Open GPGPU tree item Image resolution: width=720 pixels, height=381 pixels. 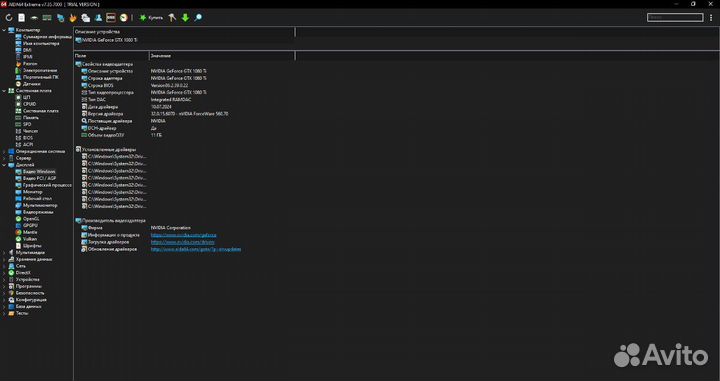27,225
